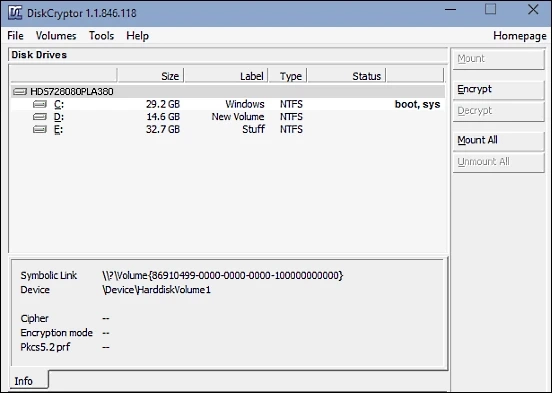Select the HDS728080PLA380 disk row

pos(228,92)
